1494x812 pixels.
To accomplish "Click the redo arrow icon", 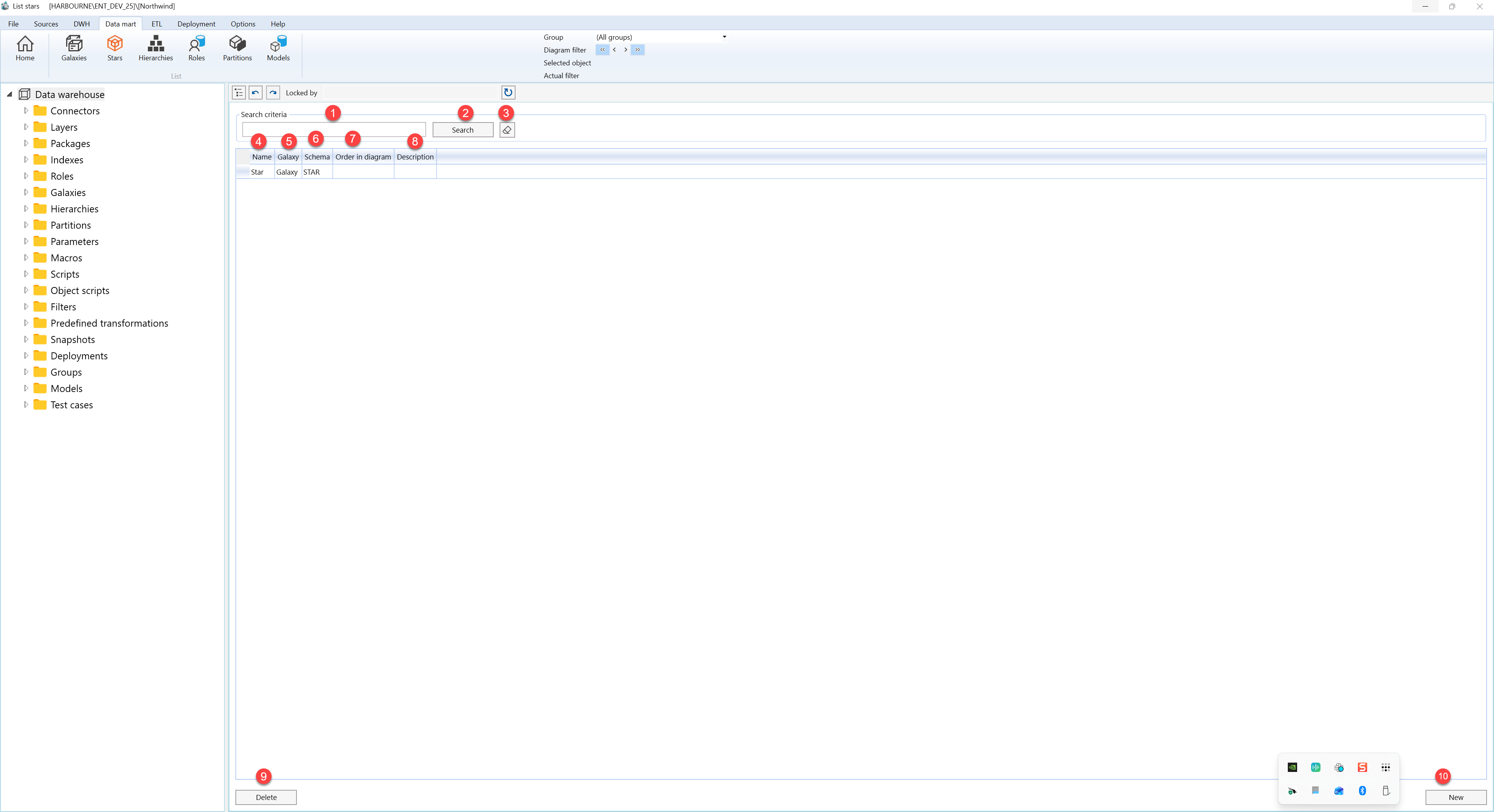I will (273, 93).
